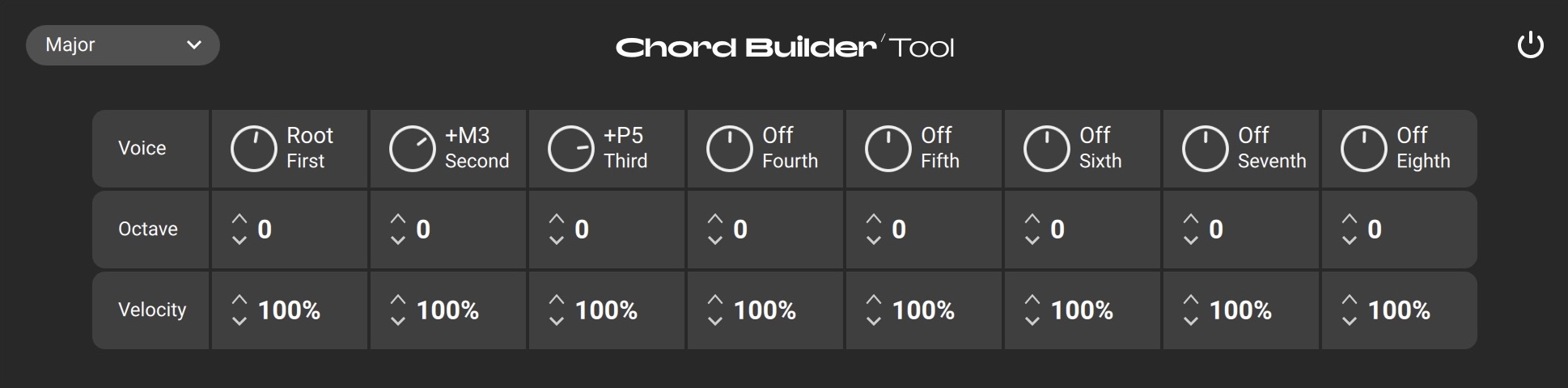Raise the Second voice octave
Screen dimensions: 1568x388
click(x=397, y=218)
